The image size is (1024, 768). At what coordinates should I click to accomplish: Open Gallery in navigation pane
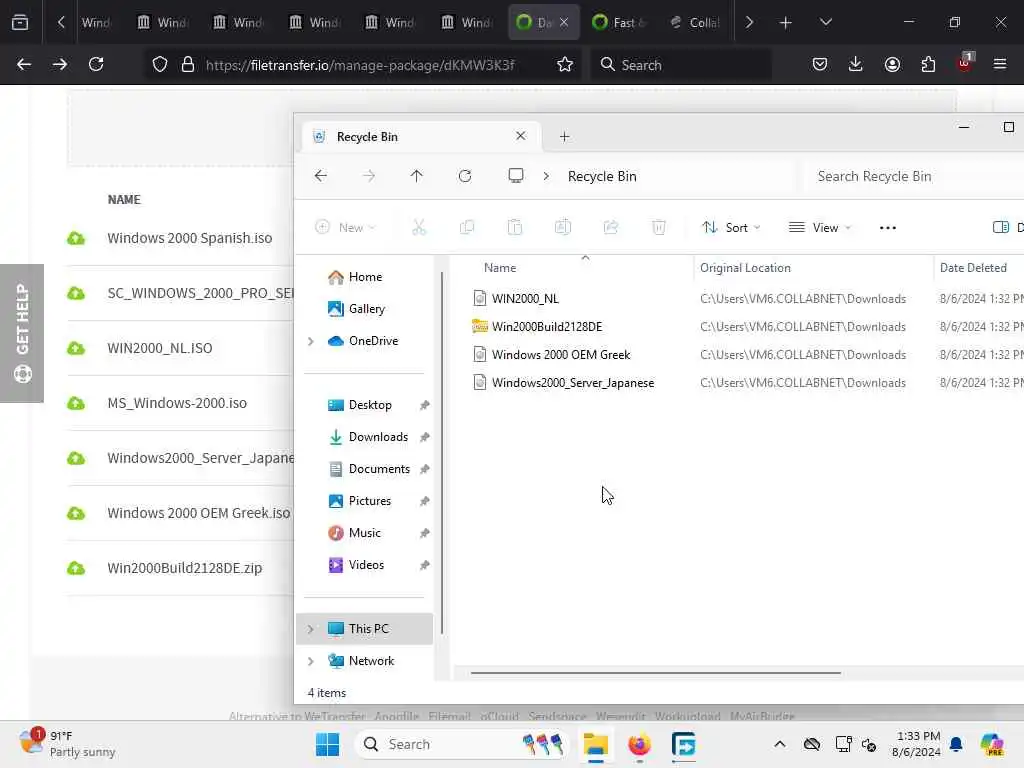pyautogui.click(x=366, y=309)
